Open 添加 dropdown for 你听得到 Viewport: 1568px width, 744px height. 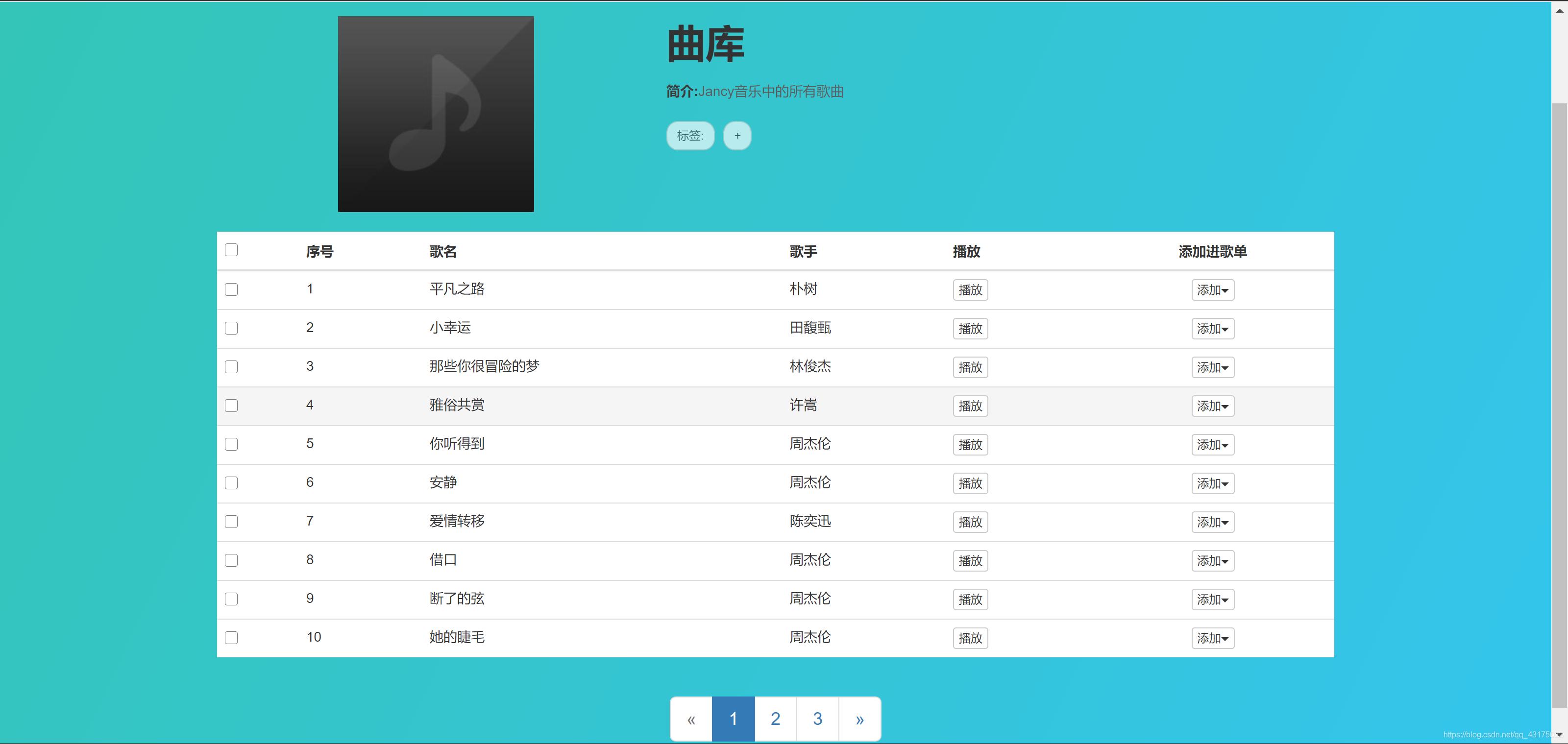[1213, 445]
